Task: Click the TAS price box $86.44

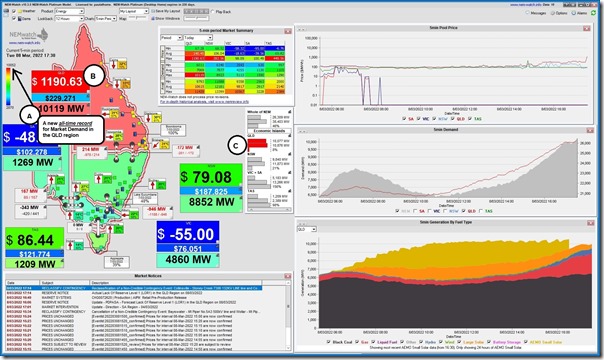Action: pos(35,239)
